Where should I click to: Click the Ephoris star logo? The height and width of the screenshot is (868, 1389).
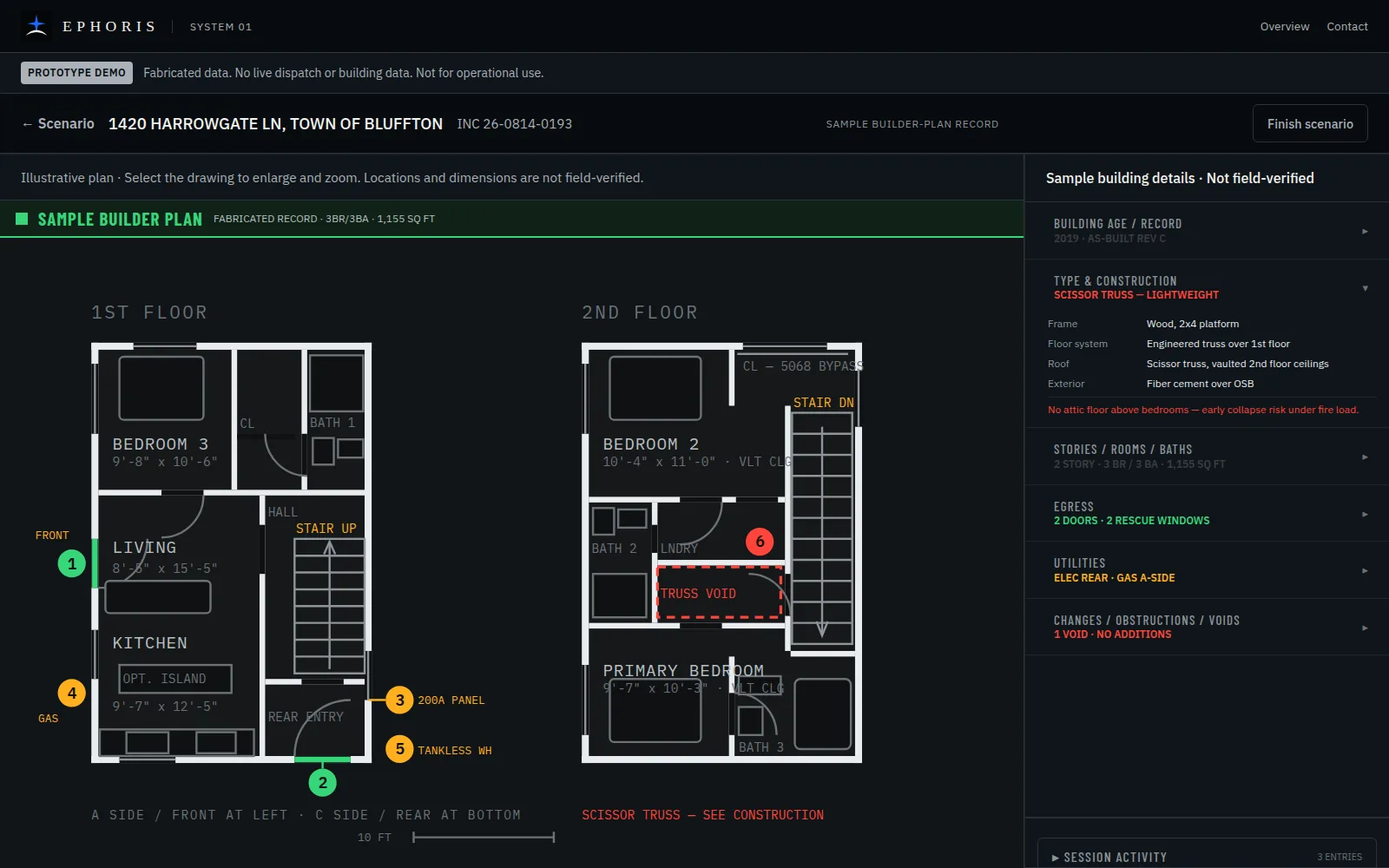pos(36,26)
